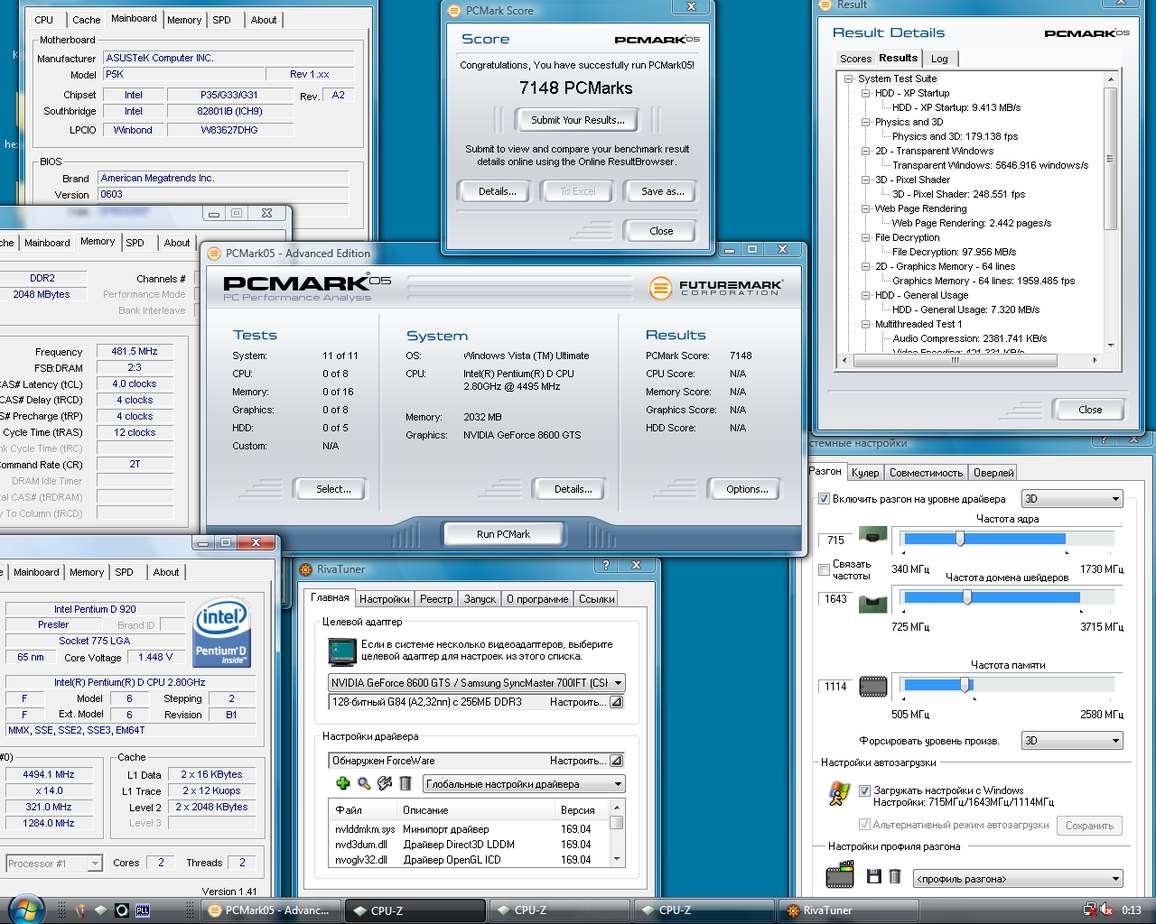Click the memory clock slider handle
The image size is (1156, 924).
pos(964,685)
